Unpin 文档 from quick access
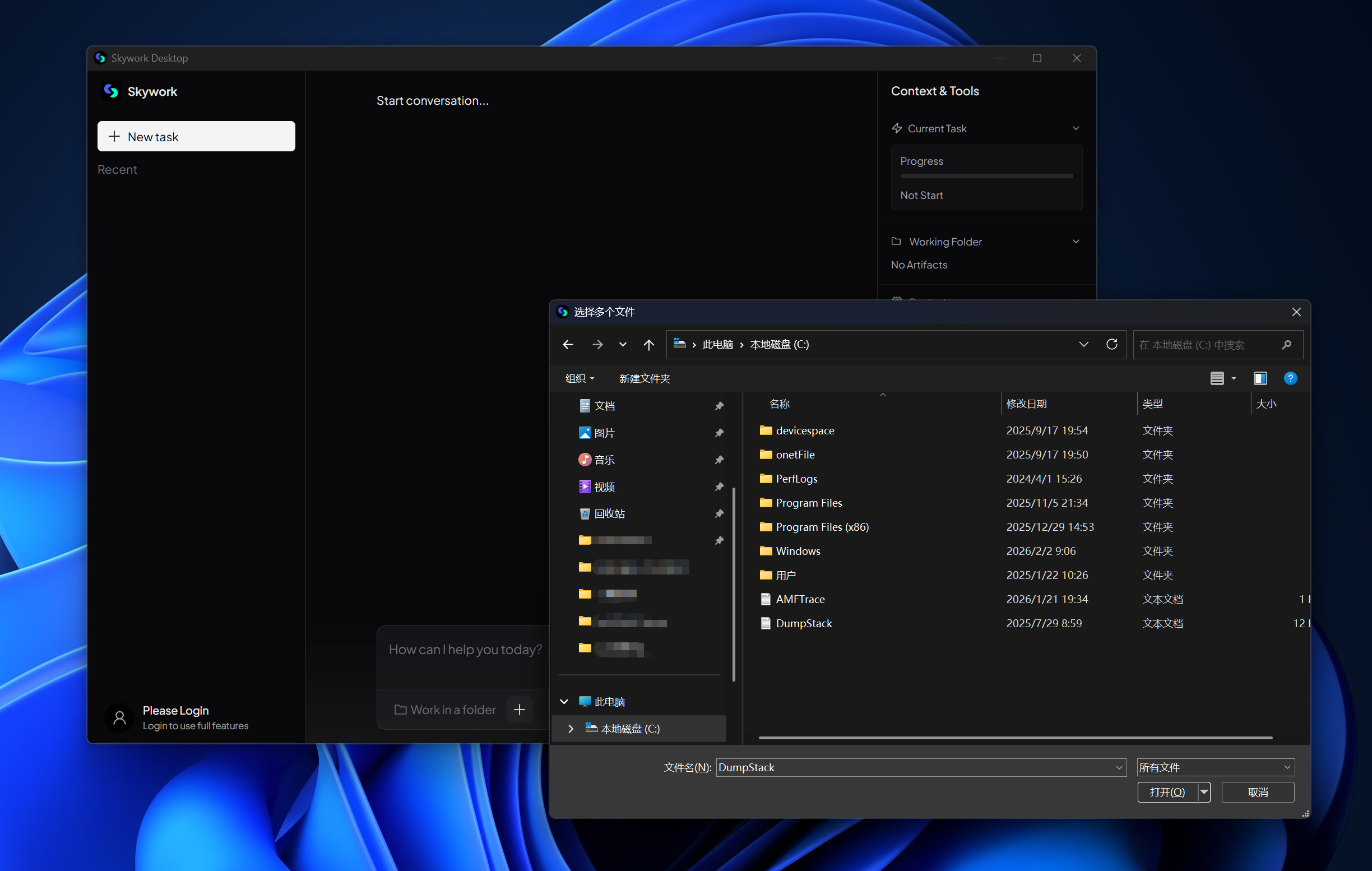Screen dimensions: 1372x871 pos(719,405)
